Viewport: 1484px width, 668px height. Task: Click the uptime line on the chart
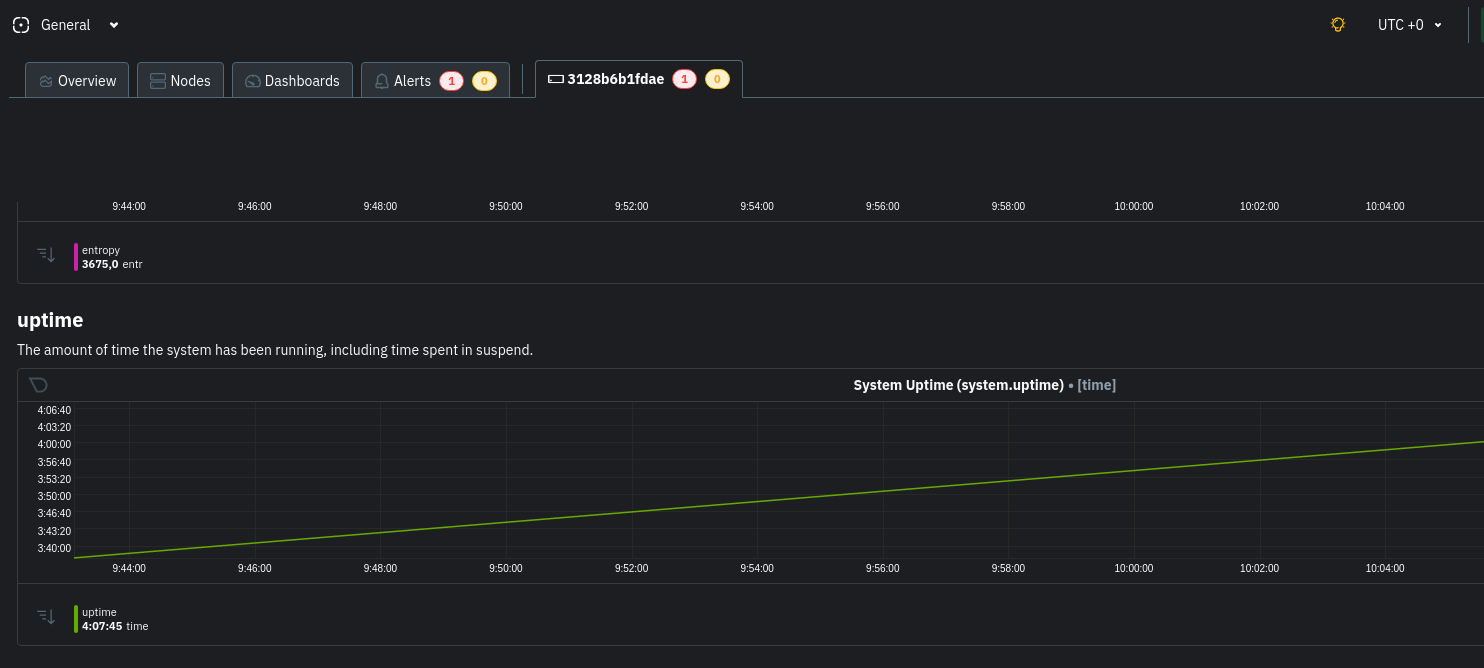pos(778,499)
